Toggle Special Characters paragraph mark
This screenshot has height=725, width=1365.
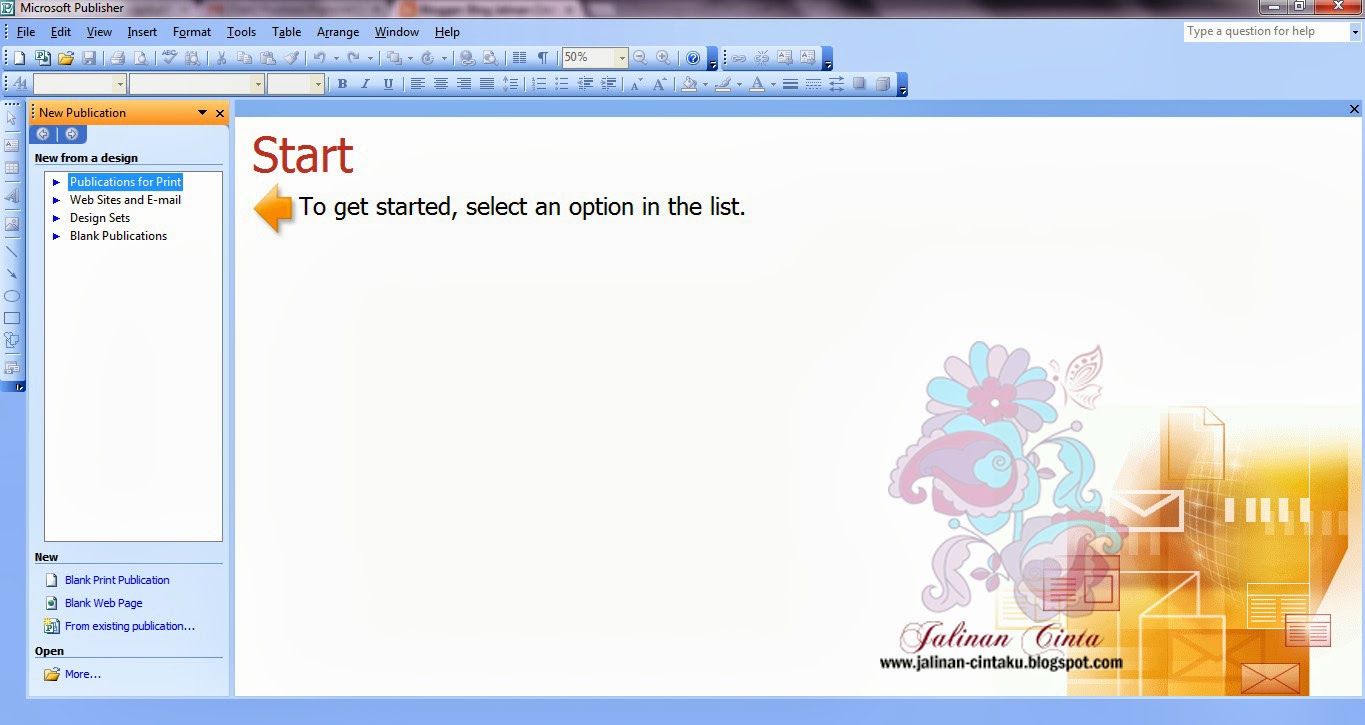coord(542,58)
